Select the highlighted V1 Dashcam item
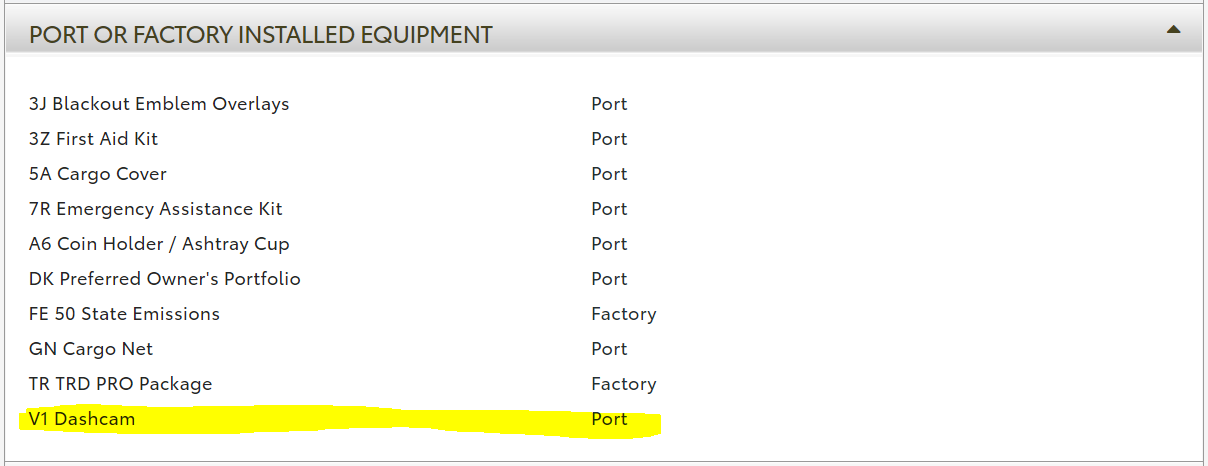Image resolution: width=1208 pixels, height=466 pixels. click(x=82, y=419)
